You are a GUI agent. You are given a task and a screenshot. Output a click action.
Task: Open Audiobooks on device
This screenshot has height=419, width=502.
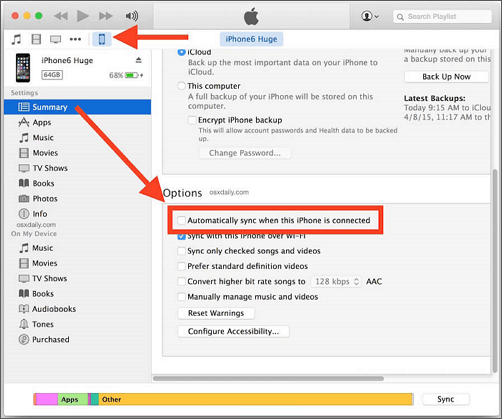(78, 309)
